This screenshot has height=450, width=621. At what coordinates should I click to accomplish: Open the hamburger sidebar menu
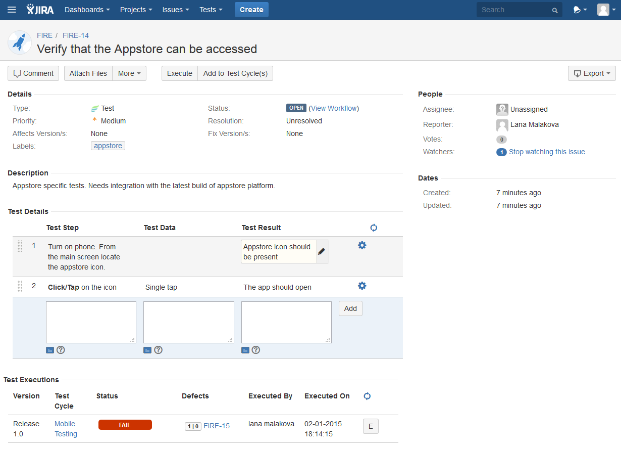(x=12, y=10)
